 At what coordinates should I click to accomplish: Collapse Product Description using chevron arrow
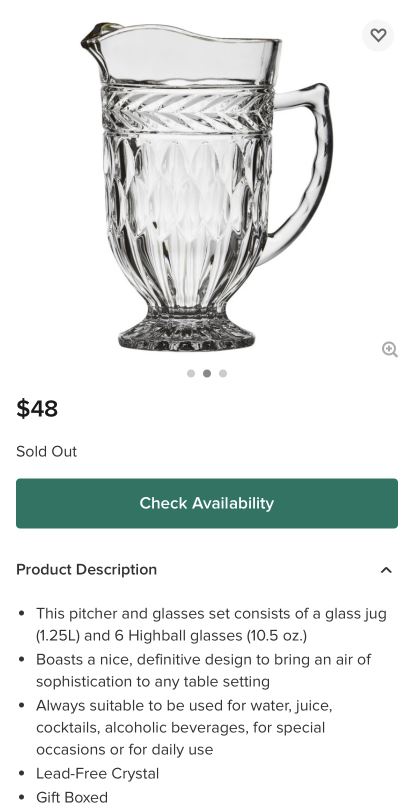[x=386, y=570]
